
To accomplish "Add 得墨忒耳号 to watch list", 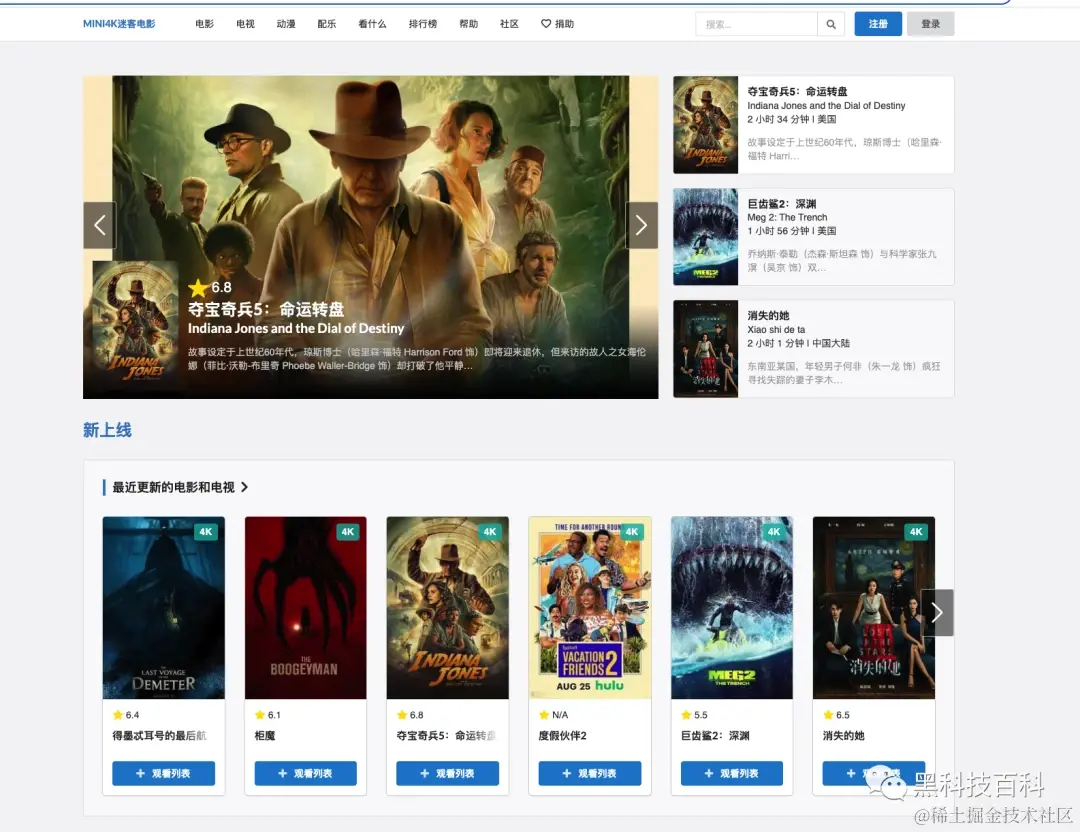I will coord(163,773).
